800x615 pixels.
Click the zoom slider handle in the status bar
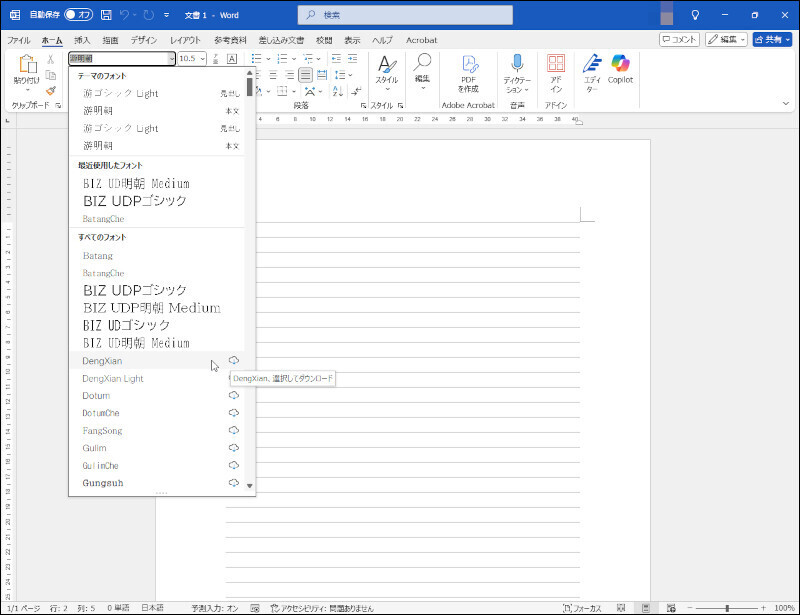pos(727,608)
